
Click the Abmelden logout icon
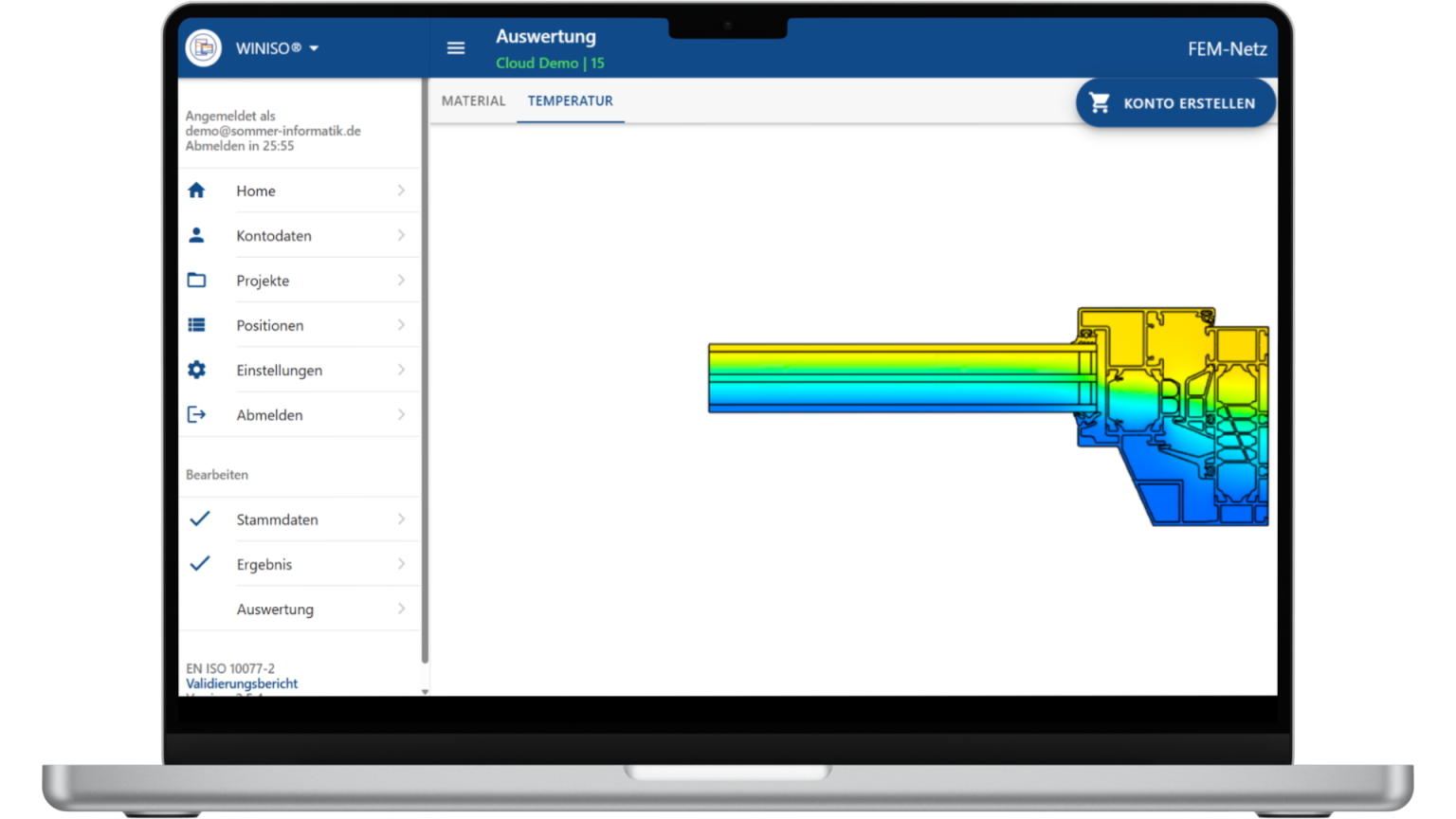[196, 414]
